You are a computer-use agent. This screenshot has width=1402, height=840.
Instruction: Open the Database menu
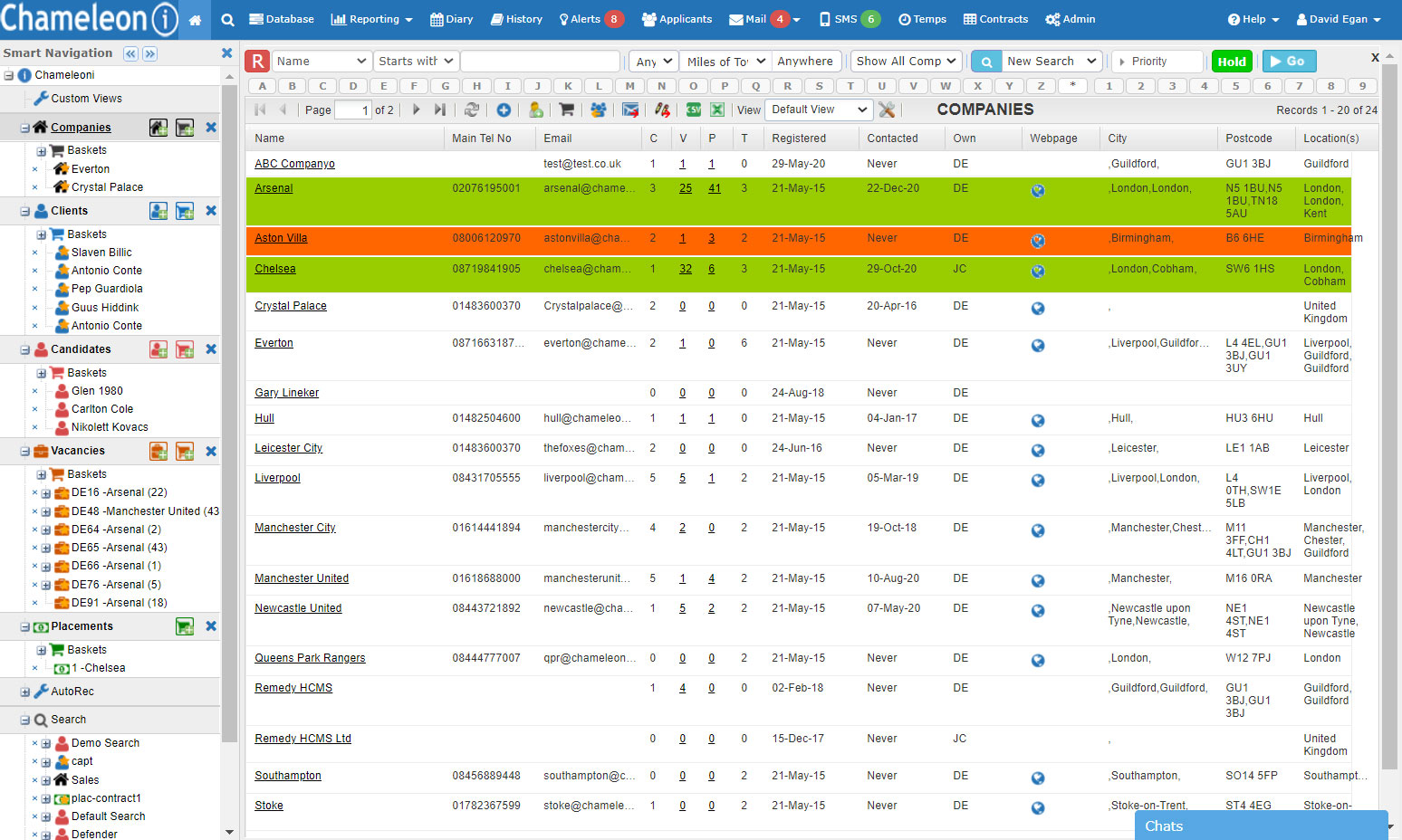282,19
